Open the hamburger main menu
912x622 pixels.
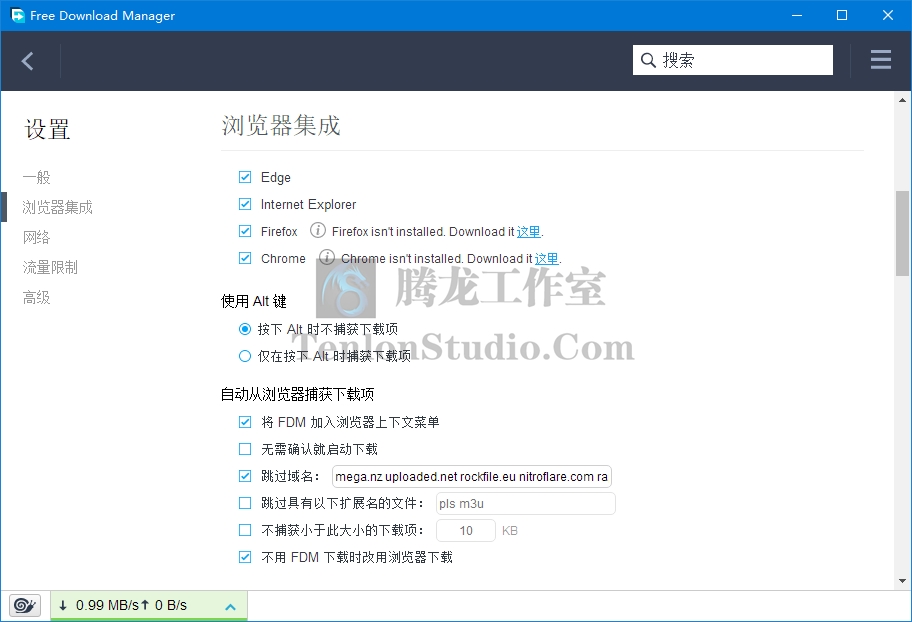pos(881,60)
